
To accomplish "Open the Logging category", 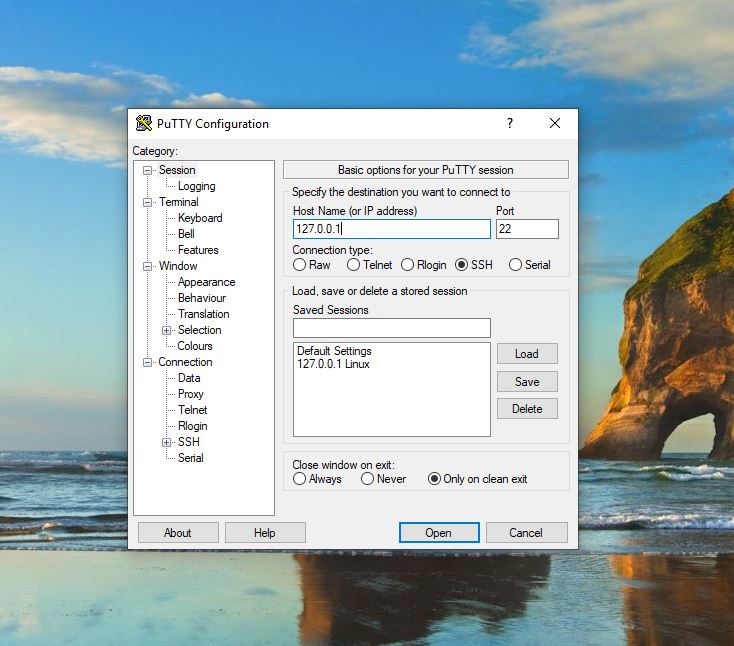I will [x=196, y=186].
